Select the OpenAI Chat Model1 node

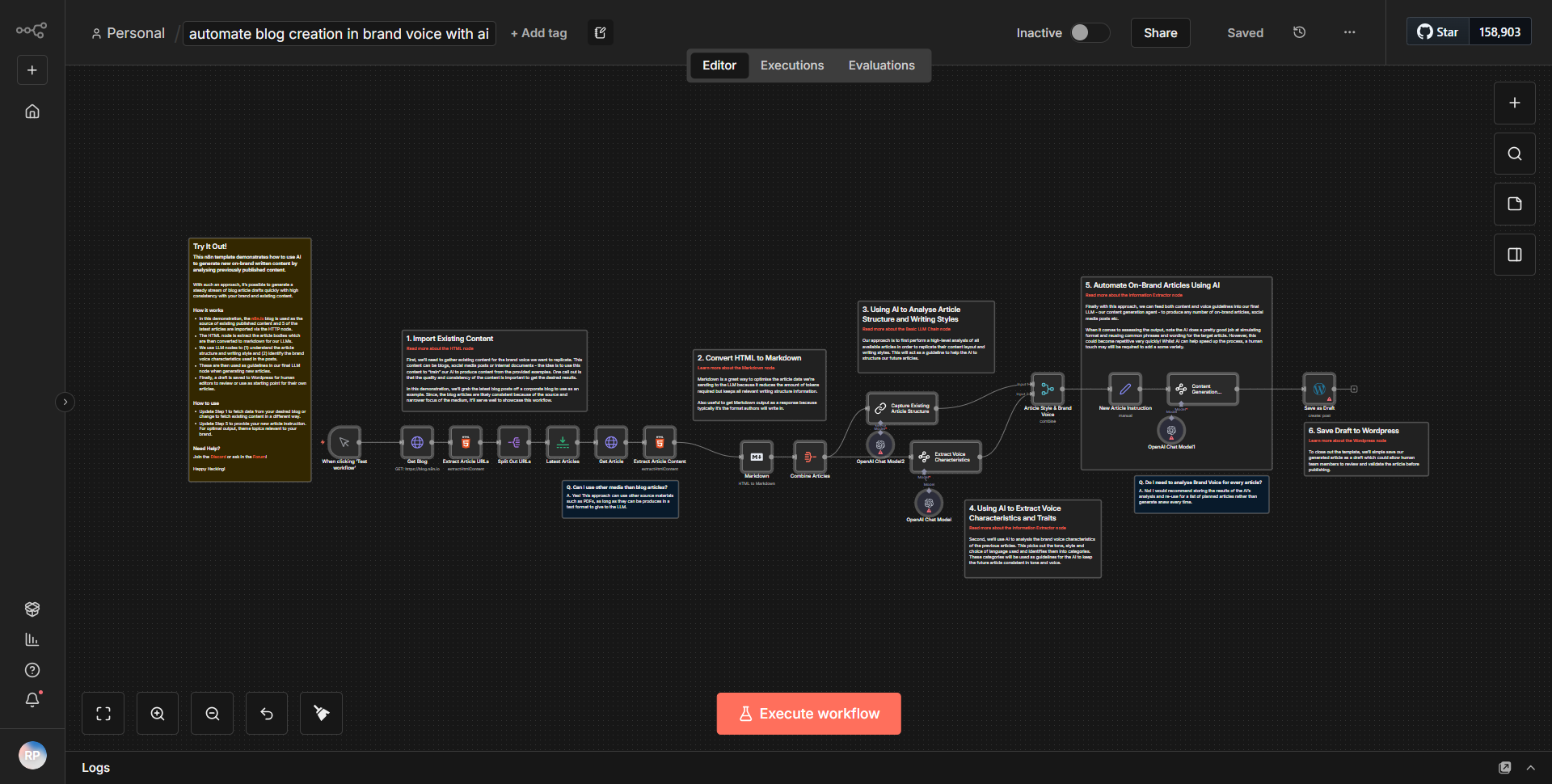[1171, 430]
